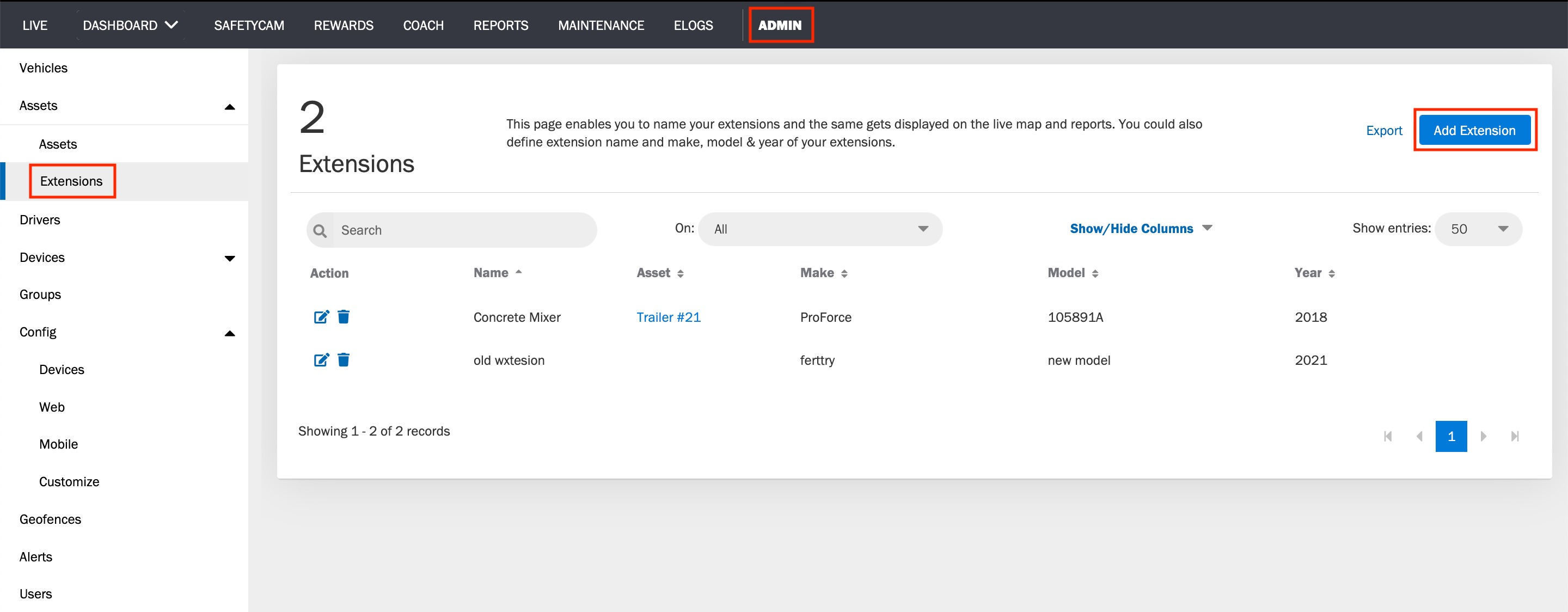Click the search magnifier icon
Image resolution: width=1568 pixels, height=612 pixels.
[x=320, y=230]
